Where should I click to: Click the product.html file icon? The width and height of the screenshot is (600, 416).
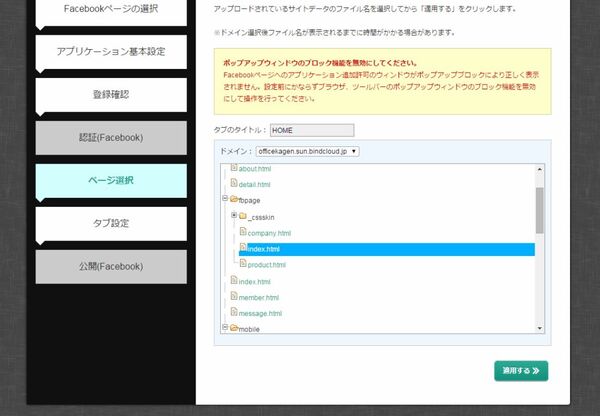pos(243,263)
